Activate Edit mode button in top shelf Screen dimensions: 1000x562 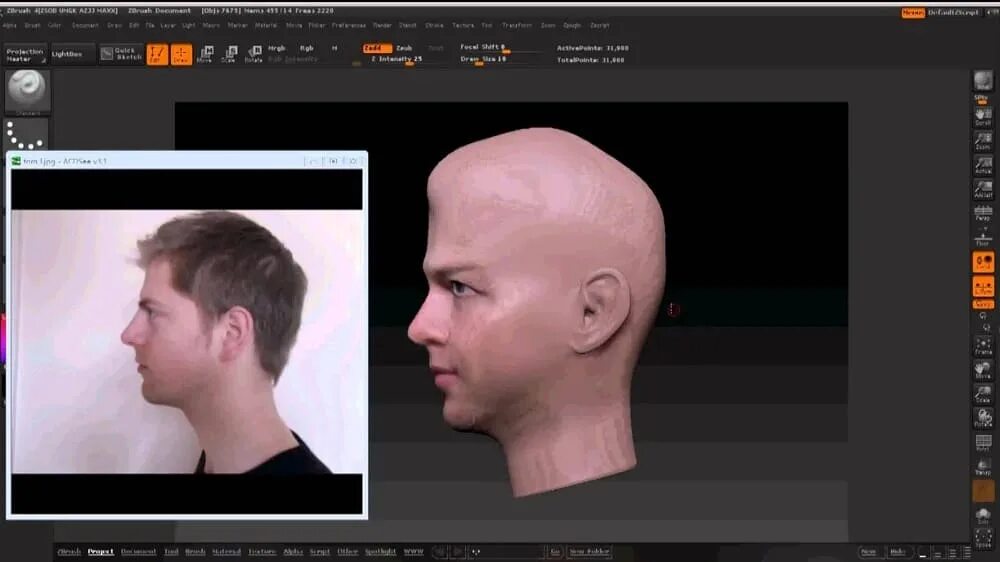coord(157,54)
